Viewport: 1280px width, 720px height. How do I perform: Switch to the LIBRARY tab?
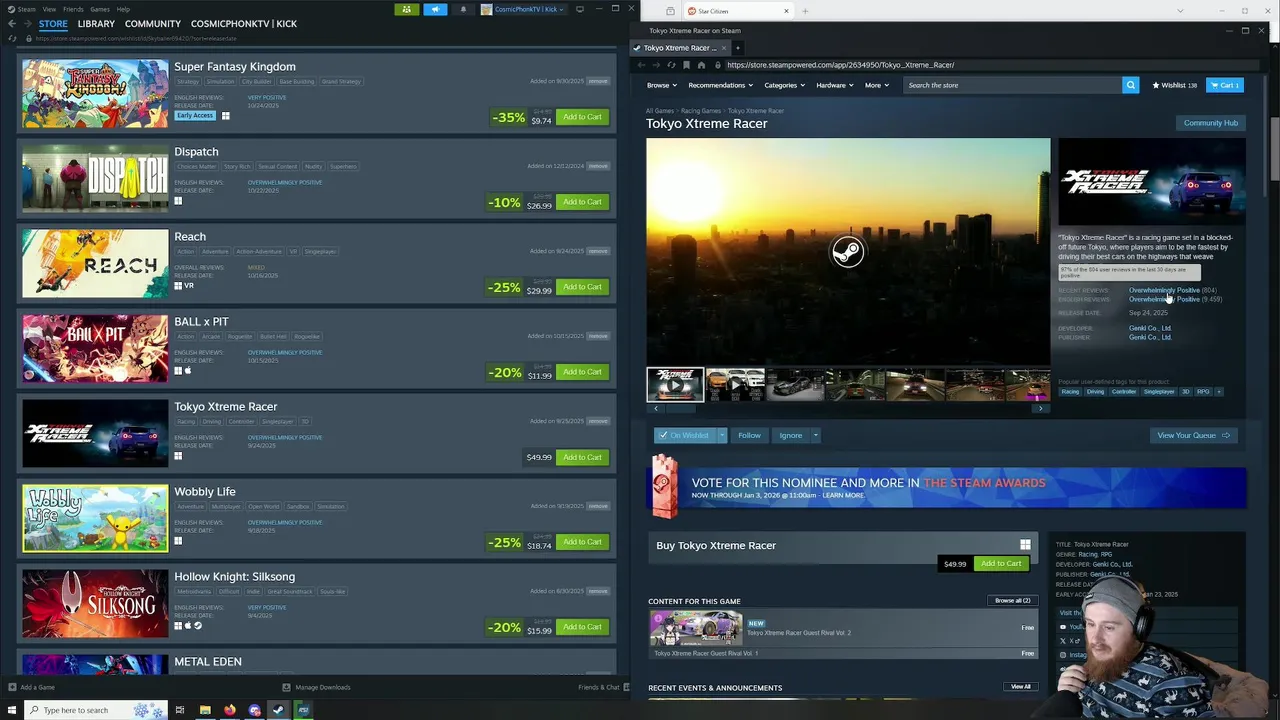click(x=96, y=23)
